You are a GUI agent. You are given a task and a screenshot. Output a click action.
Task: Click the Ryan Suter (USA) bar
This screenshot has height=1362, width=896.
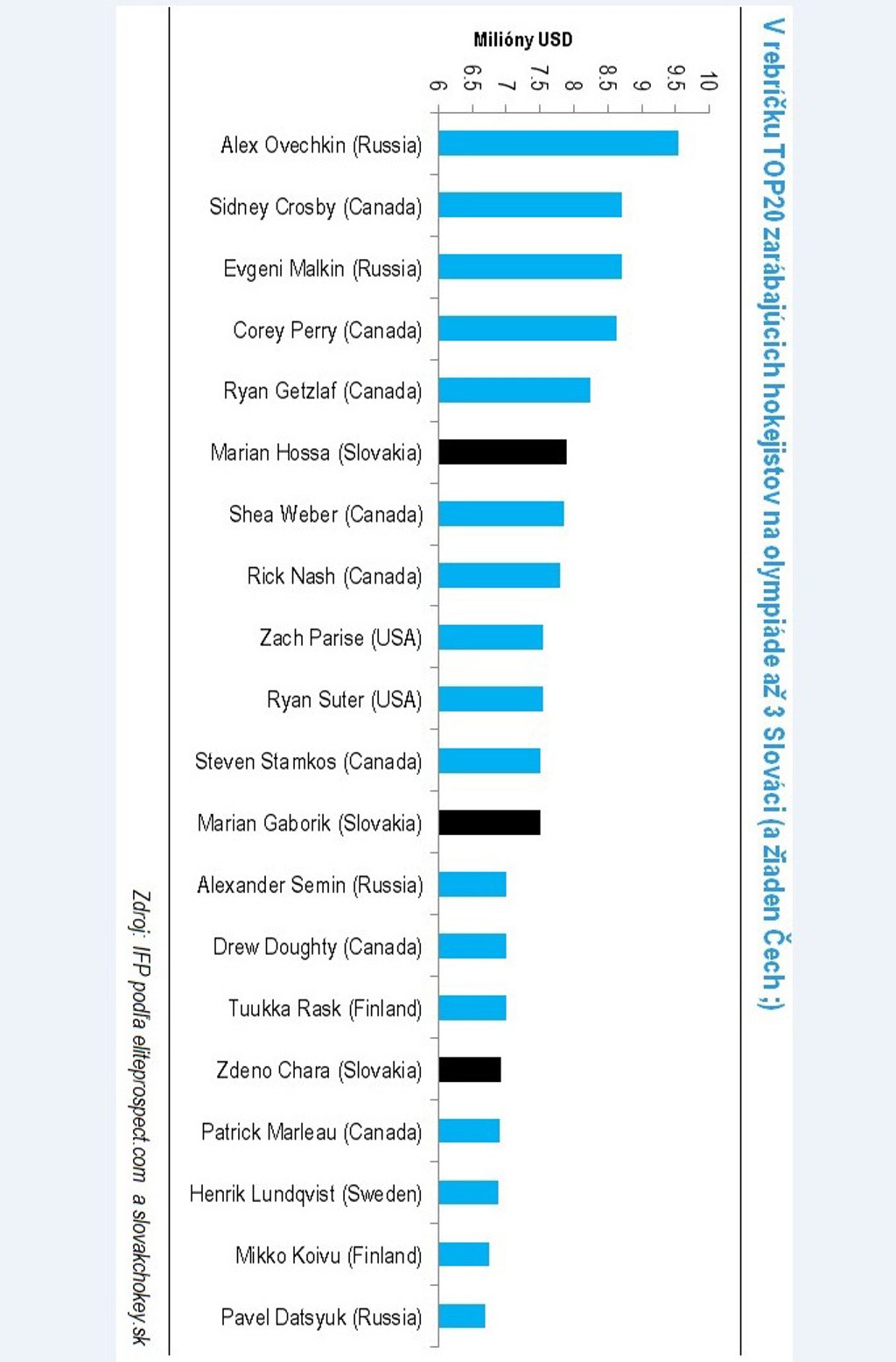491,699
